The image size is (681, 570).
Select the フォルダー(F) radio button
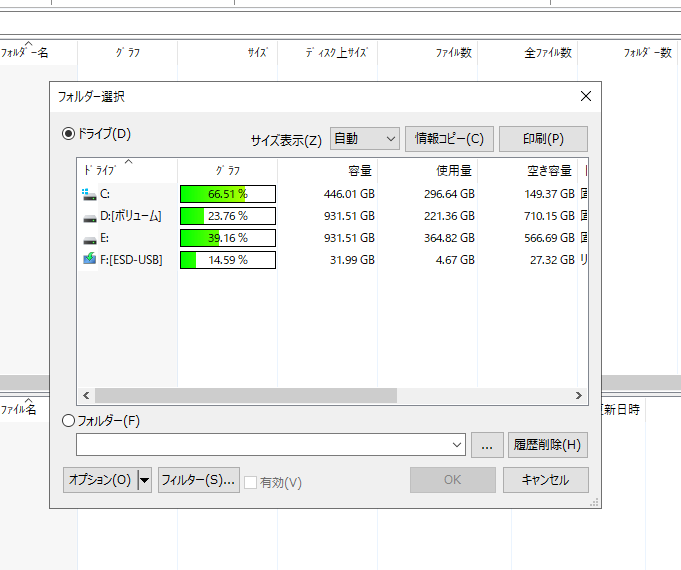click(69, 421)
